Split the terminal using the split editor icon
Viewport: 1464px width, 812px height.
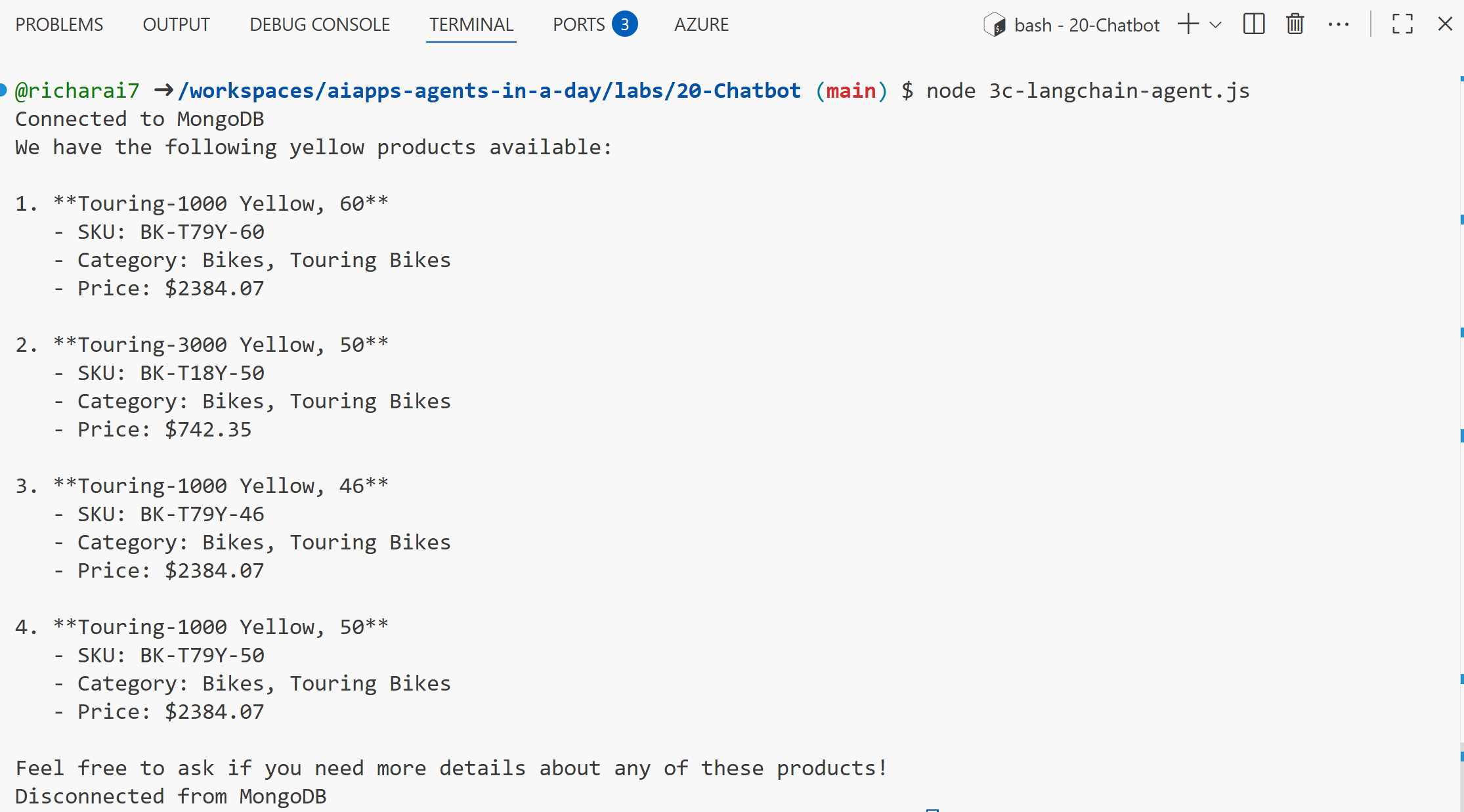[1253, 24]
